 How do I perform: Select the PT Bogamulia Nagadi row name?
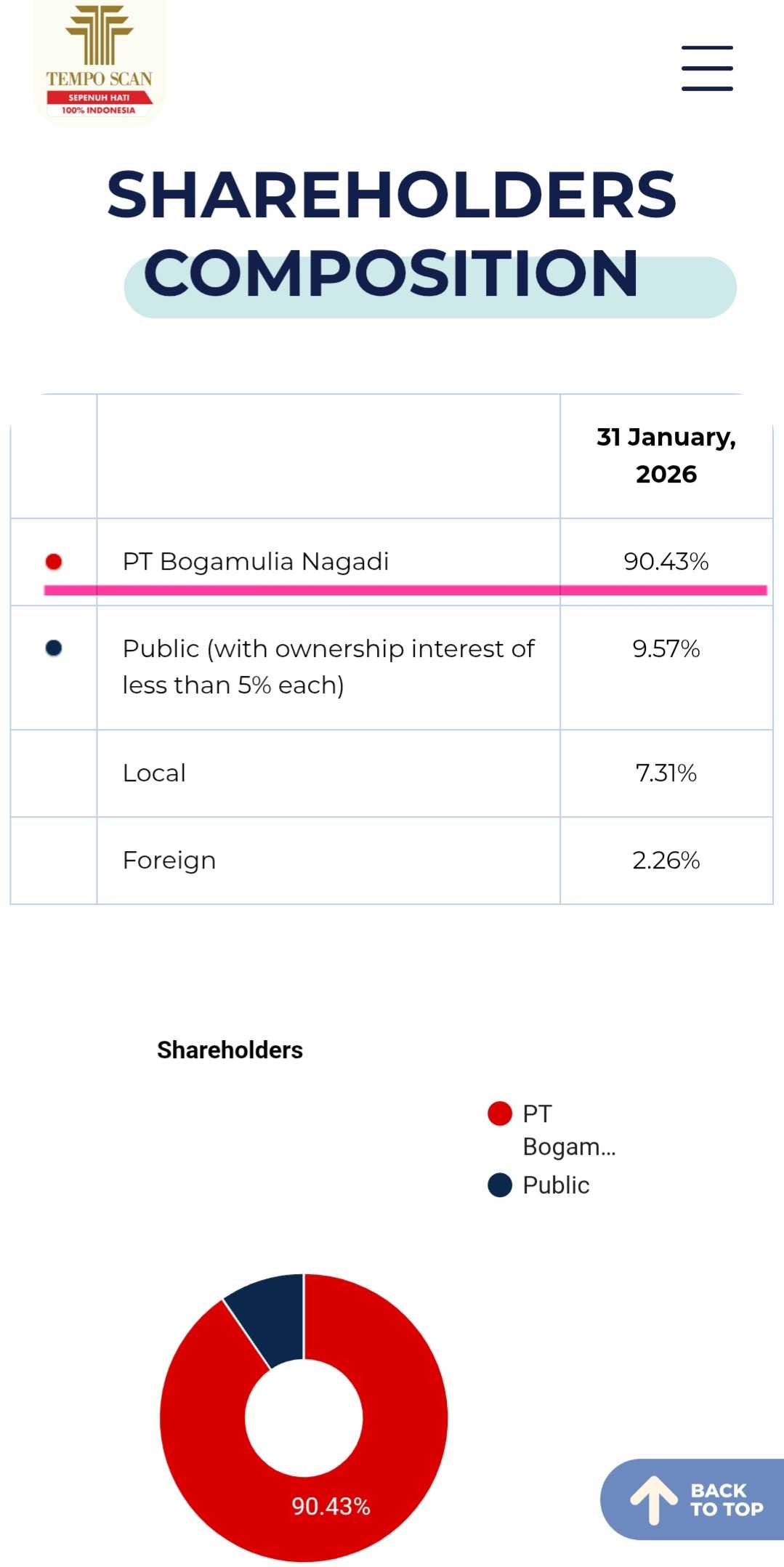(256, 562)
